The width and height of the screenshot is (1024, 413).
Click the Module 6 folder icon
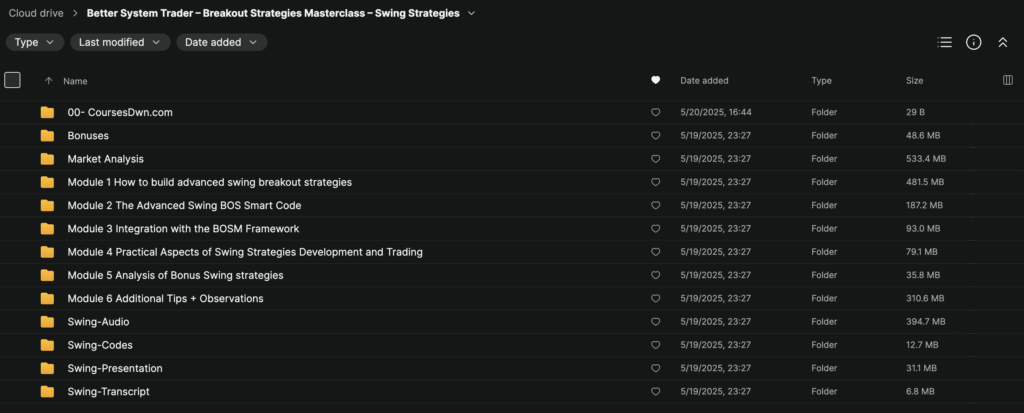(47, 298)
